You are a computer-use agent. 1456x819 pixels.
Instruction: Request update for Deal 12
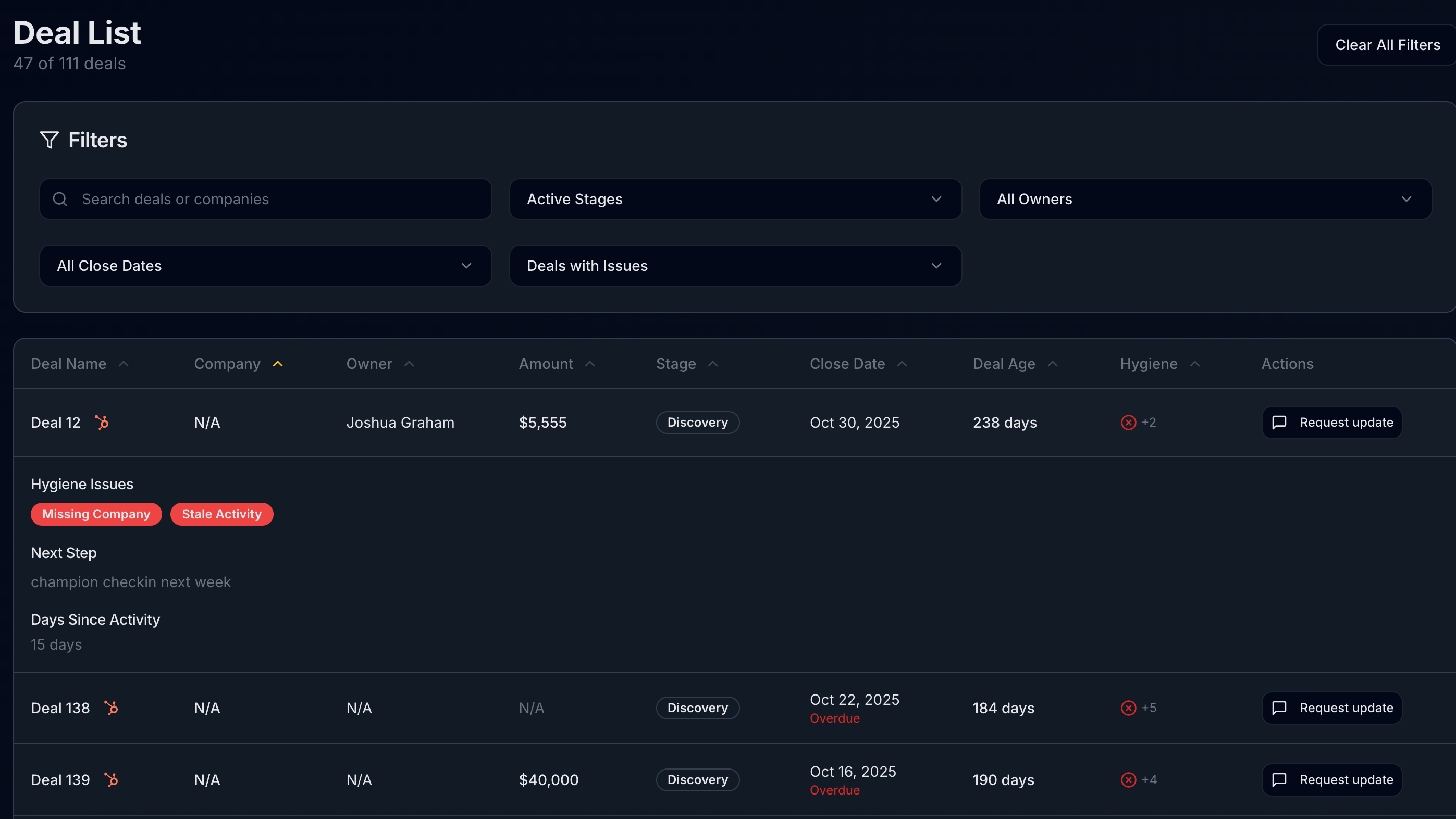pos(1331,422)
